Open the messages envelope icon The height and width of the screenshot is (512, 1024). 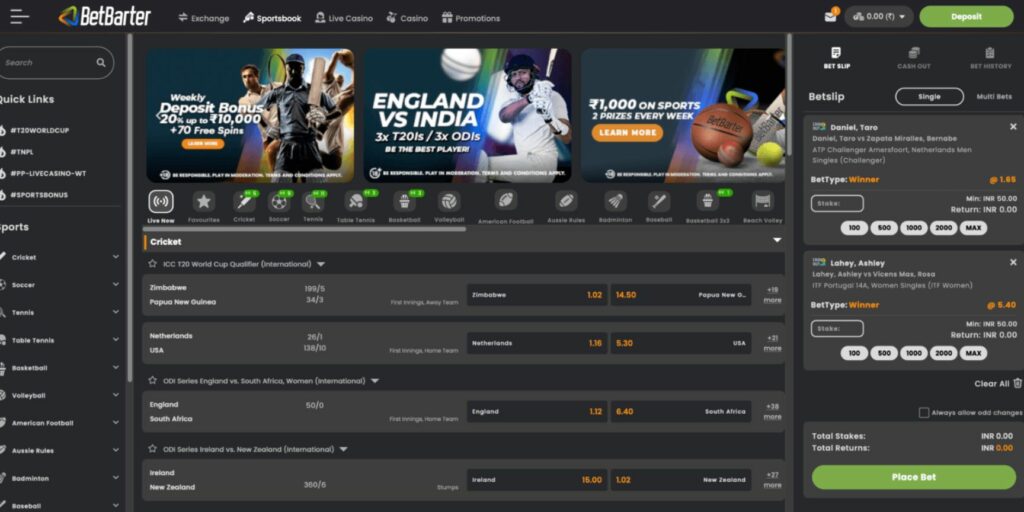[x=830, y=17]
